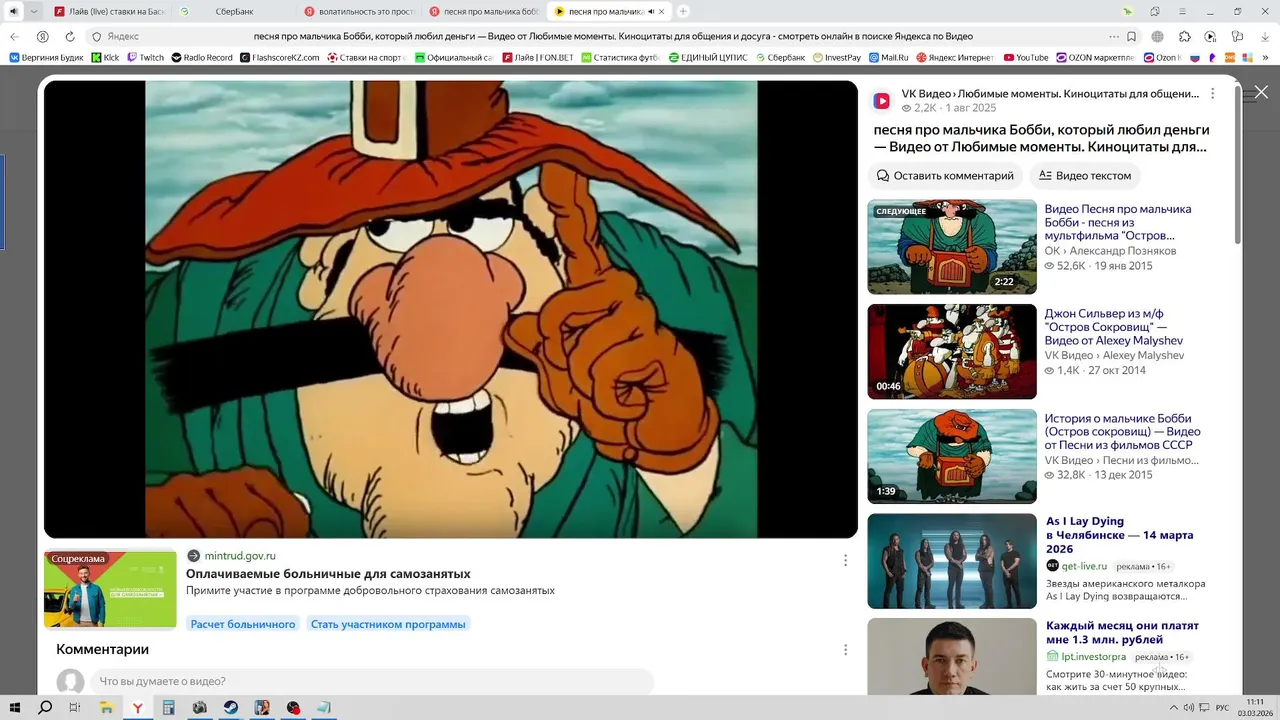Open the three-dot menu for Комментарии section

[x=845, y=650]
